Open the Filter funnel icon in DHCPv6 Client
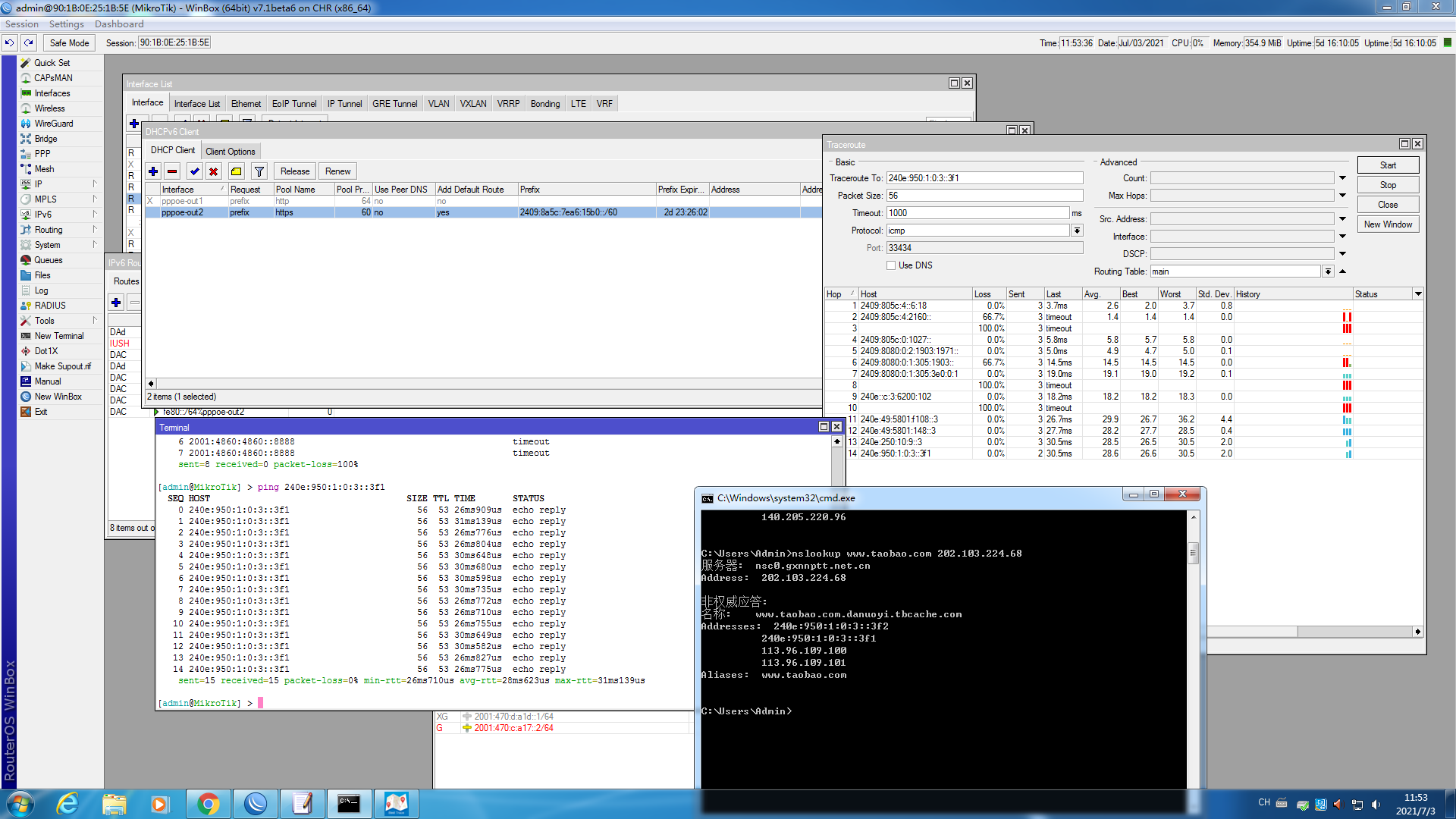This screenshot has height=819, width=1456. (259, 171)
